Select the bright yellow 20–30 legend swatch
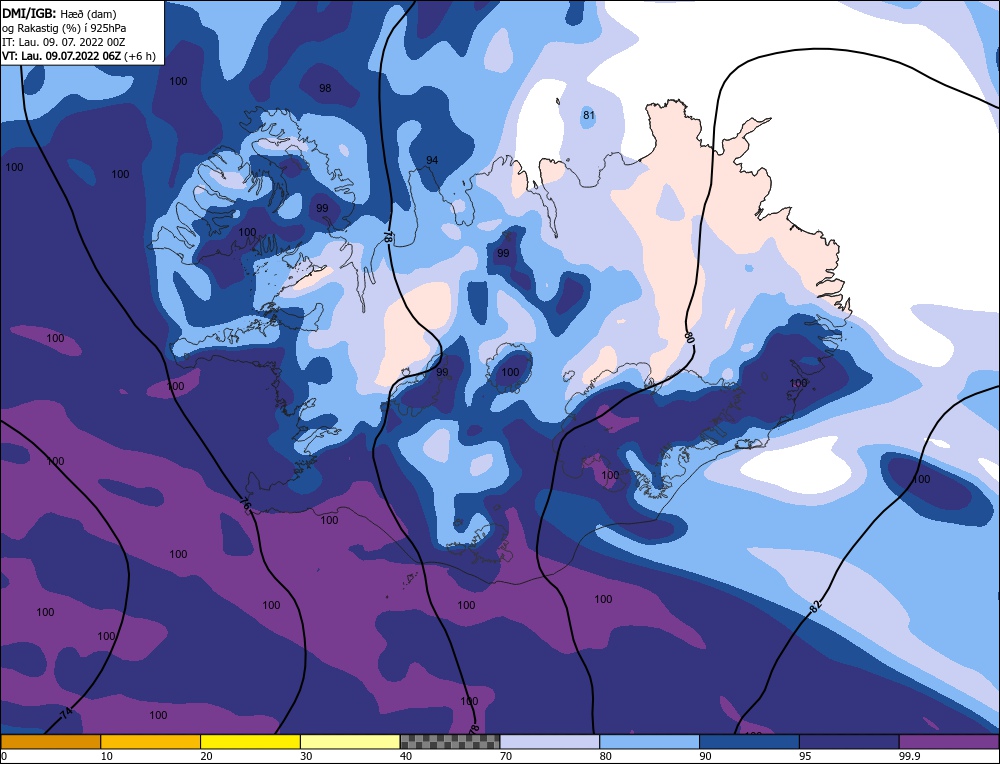 point(251,742)
